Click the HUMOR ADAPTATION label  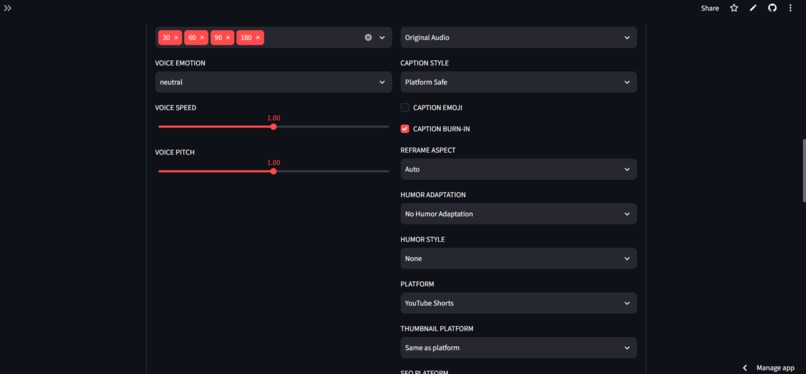(433, 195)
